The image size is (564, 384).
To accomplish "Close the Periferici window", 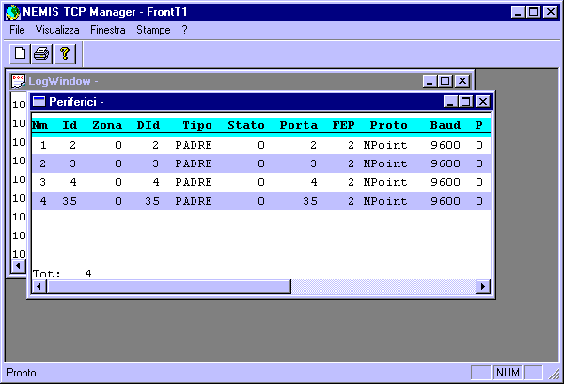I will click(x=483, y=102).
